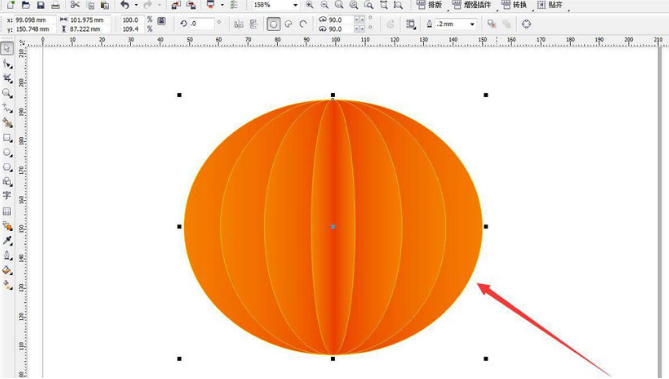Click the rotation angle input field
This screenshot has width=669, height=379.
201,24
